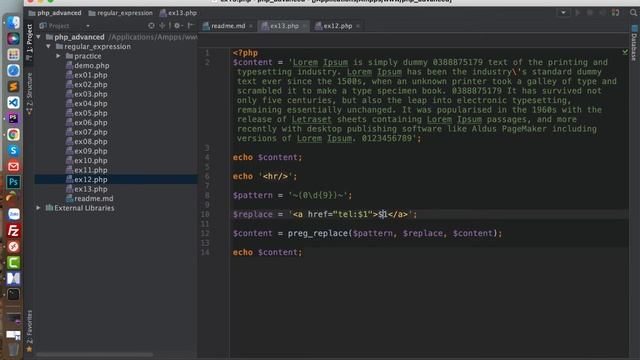The width and height of the screenshot is (640, 360).
Task: Launch FileZilla from the Dock
Action: [x=13, y=231]
